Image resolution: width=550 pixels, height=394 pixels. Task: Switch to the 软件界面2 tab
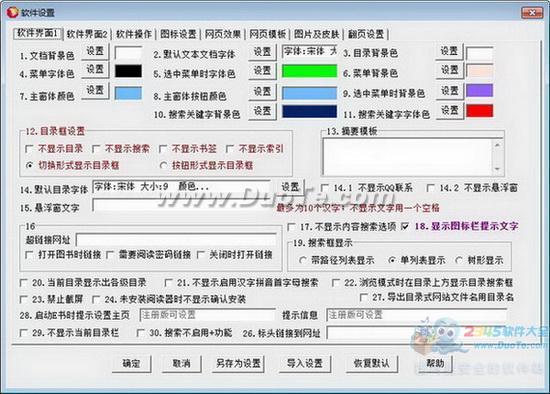87,34
